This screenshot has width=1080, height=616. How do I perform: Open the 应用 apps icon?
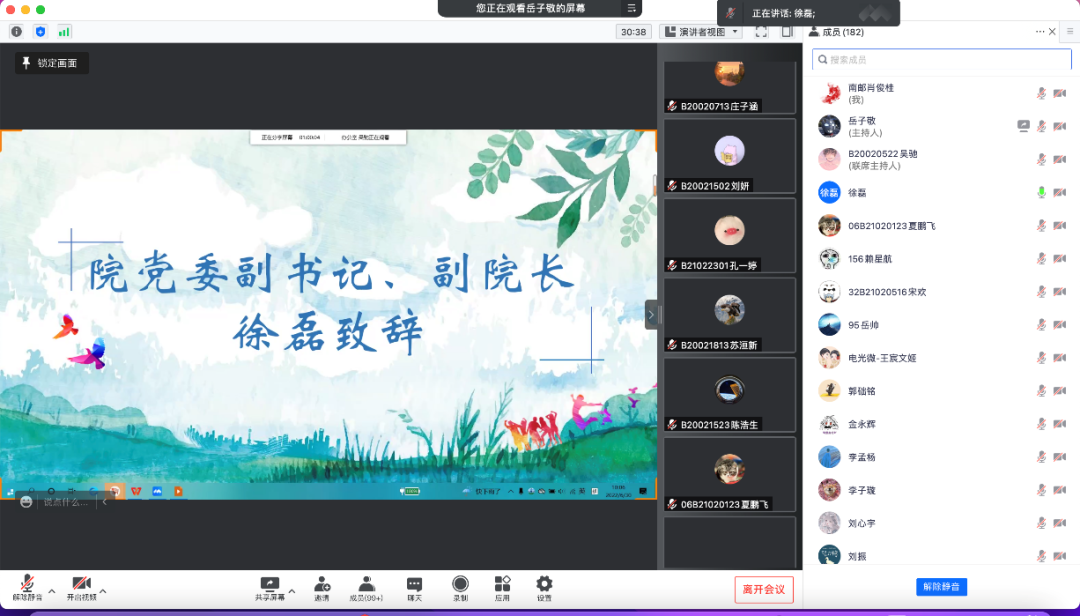(502, 588)
